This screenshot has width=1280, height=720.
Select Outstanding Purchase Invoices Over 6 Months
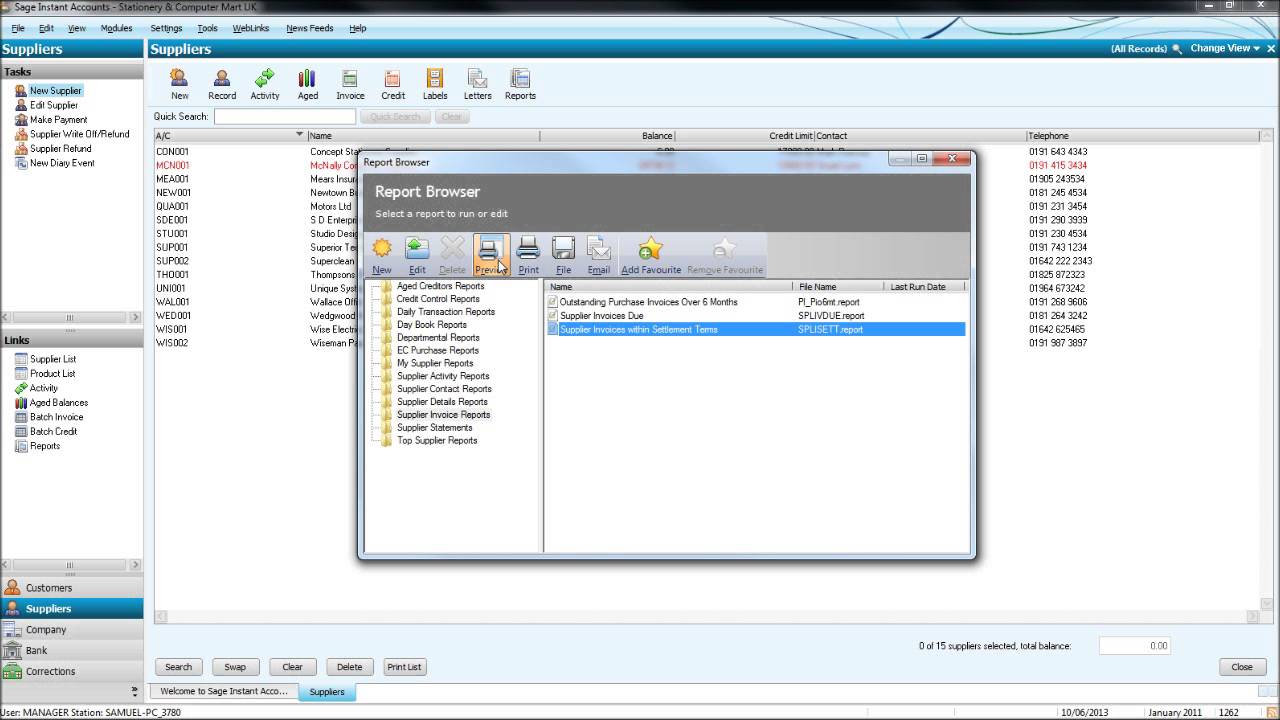649,302
